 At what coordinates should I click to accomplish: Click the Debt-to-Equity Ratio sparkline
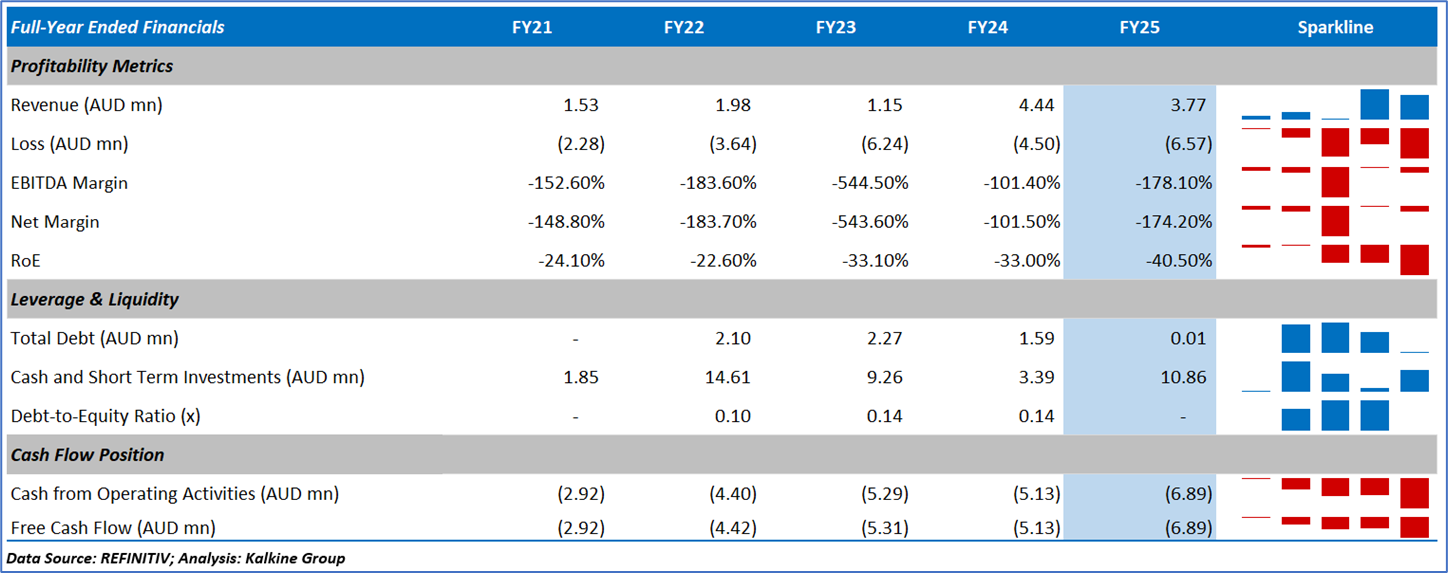pyautogui.click(x=1335, y=415)
